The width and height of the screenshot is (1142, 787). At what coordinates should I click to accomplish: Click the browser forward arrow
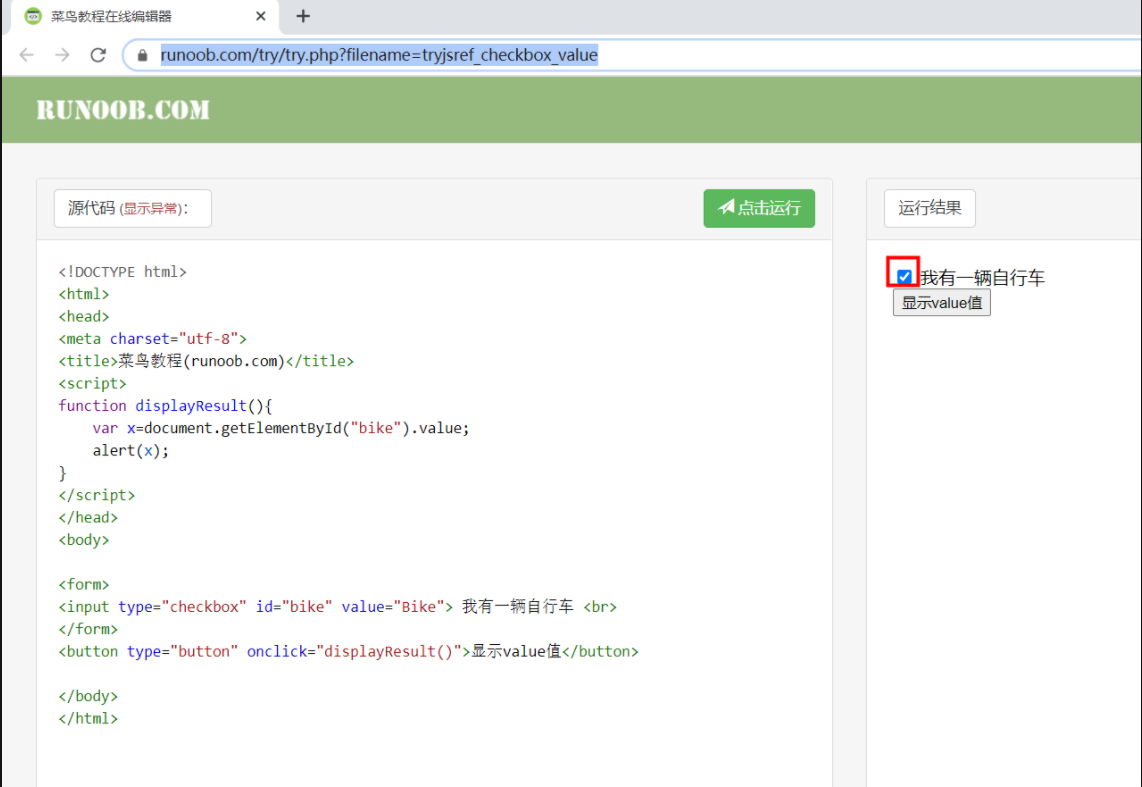[63, 55]
